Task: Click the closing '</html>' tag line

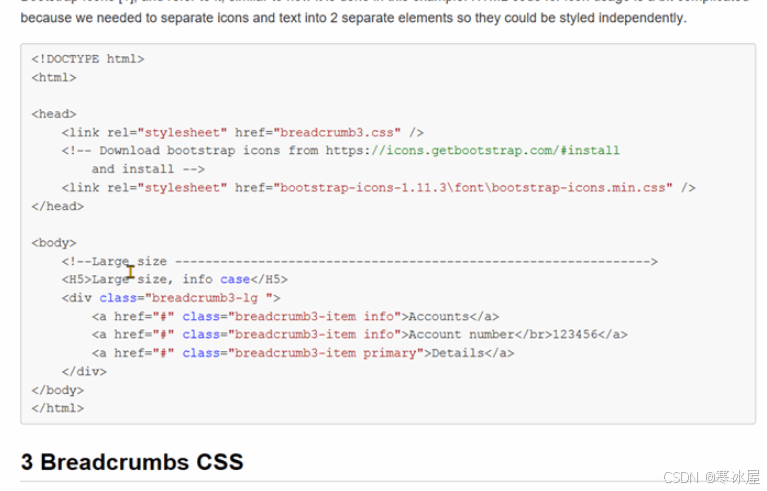Action: click(x=58, y=408)
